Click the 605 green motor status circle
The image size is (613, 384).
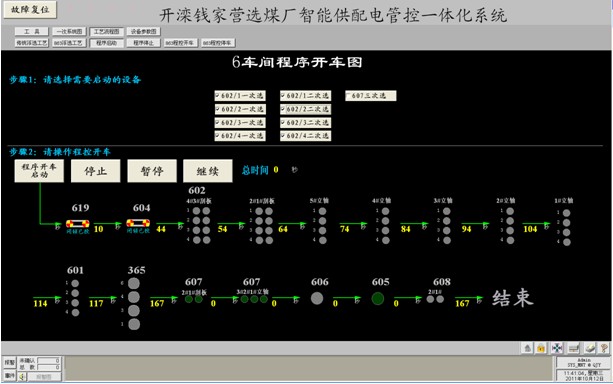coord(378,298)
